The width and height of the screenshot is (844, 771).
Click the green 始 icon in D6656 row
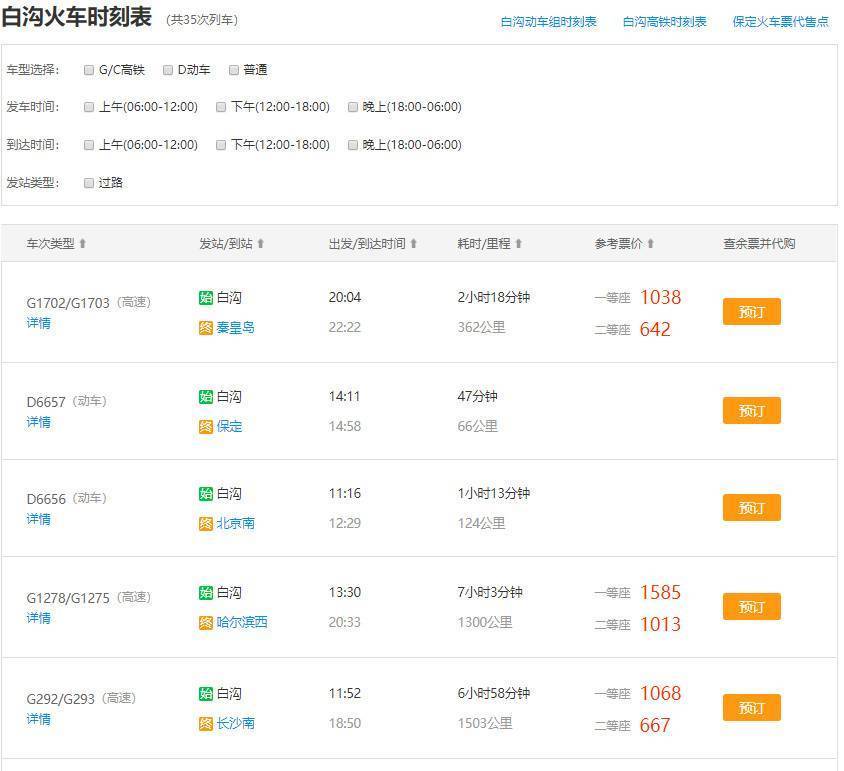tap(206, 494)
